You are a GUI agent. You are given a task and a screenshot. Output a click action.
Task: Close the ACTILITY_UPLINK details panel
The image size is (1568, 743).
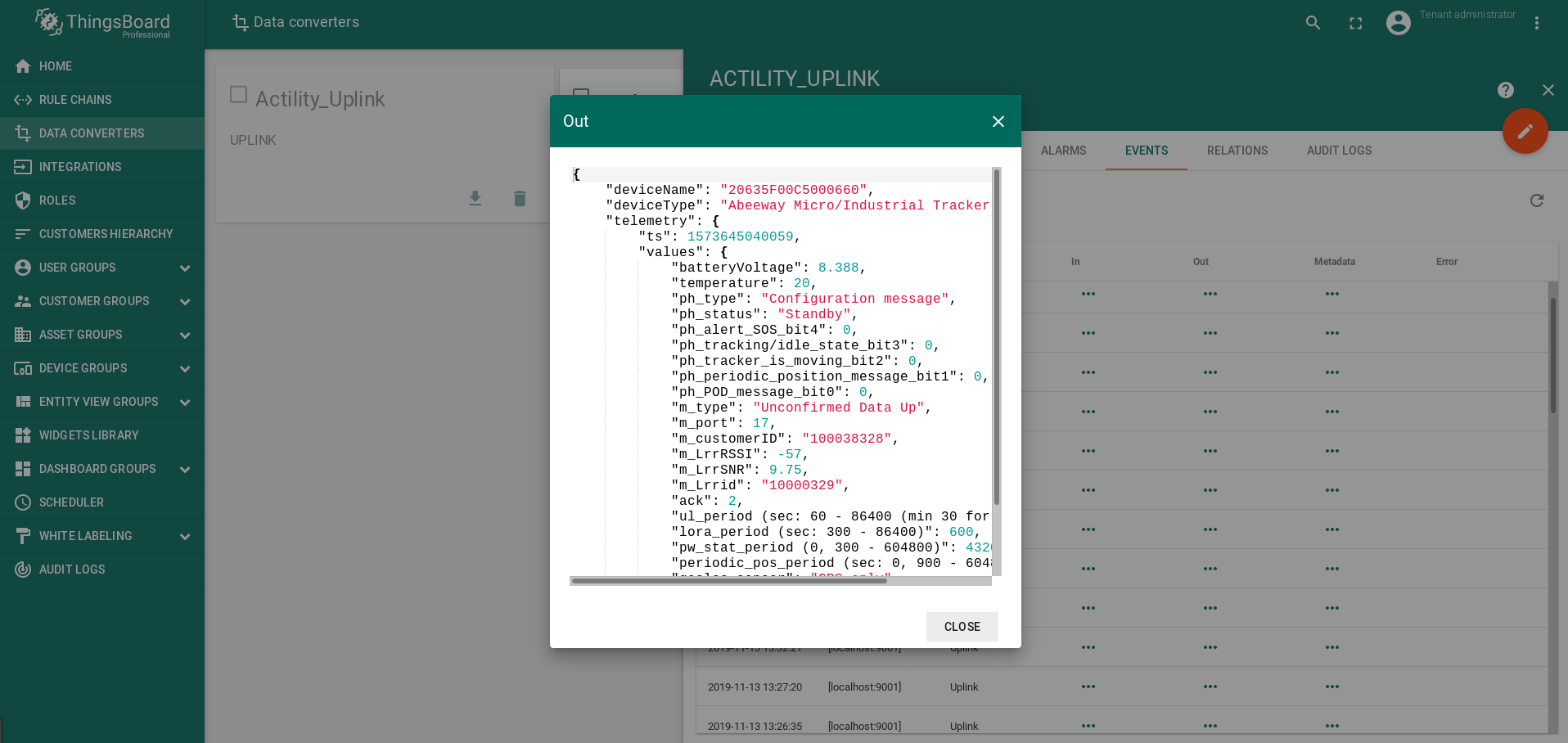coord(1548,90)
